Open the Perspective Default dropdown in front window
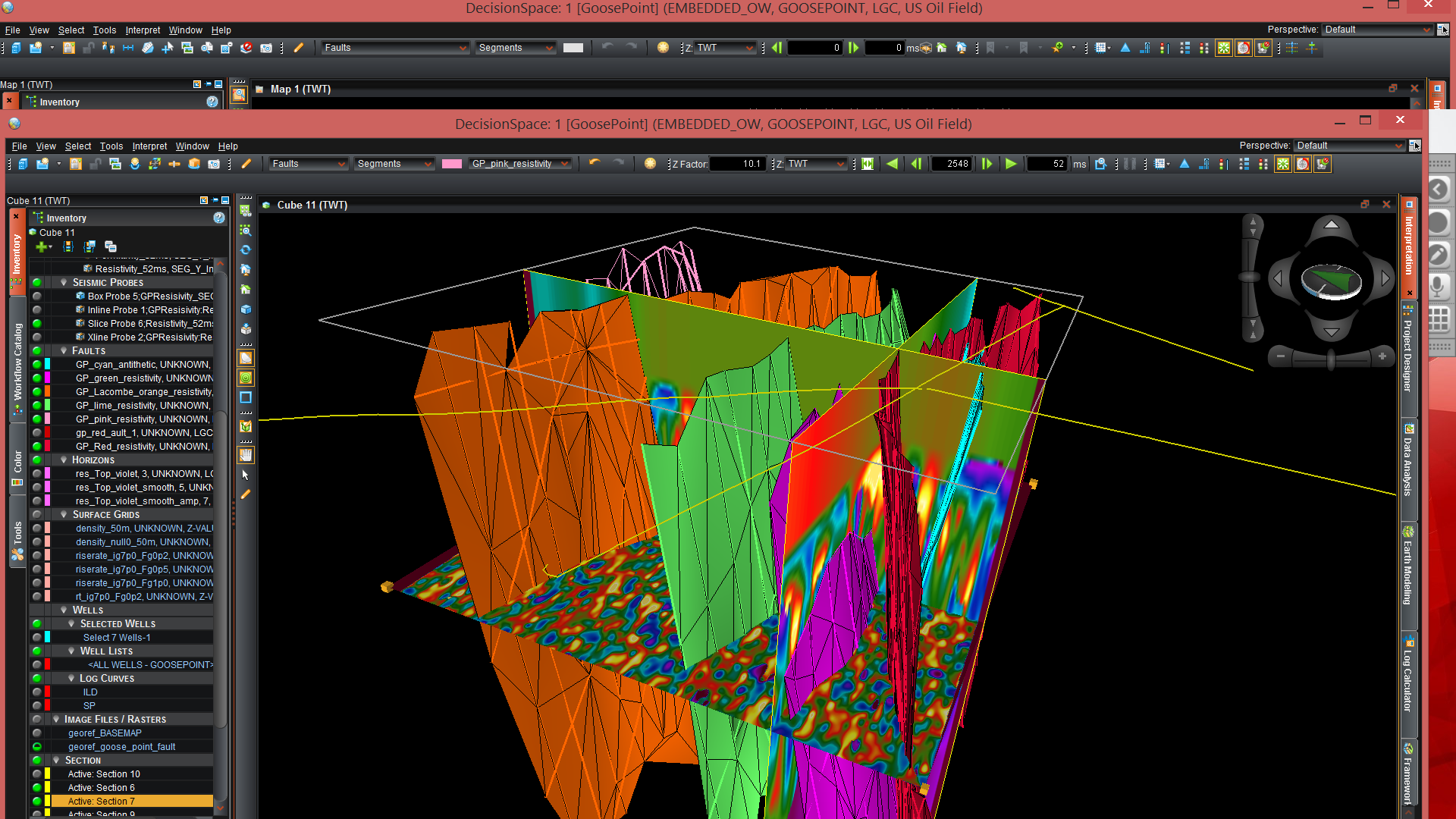This screenshot has height=819, width=1456. (x=1350, y=146)
